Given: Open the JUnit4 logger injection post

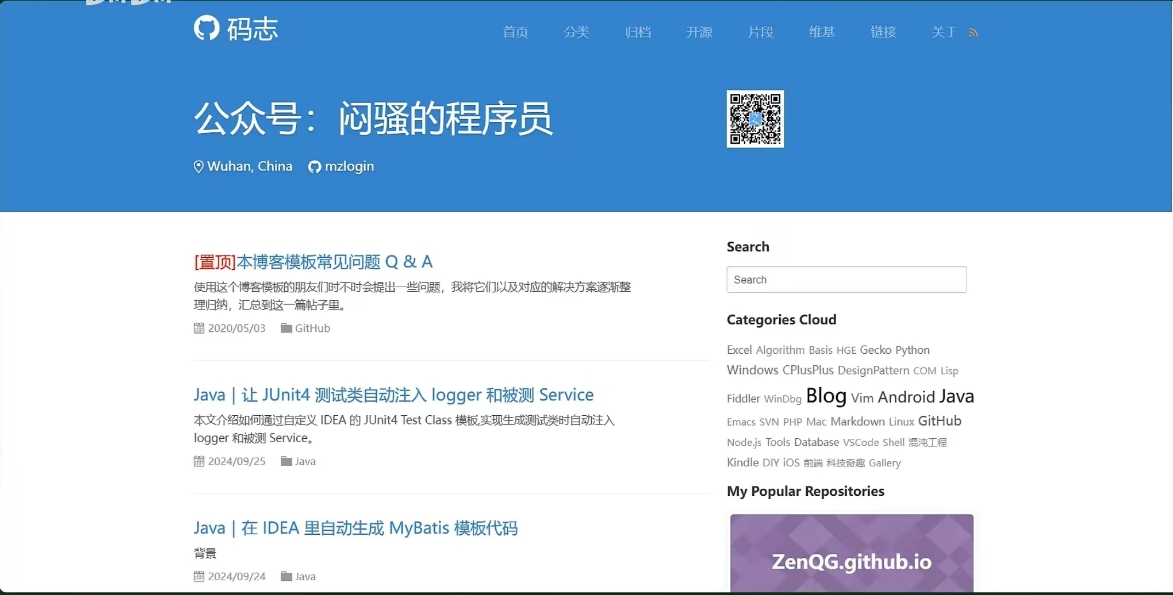Looking at the screenshot, I should (393, 394).
